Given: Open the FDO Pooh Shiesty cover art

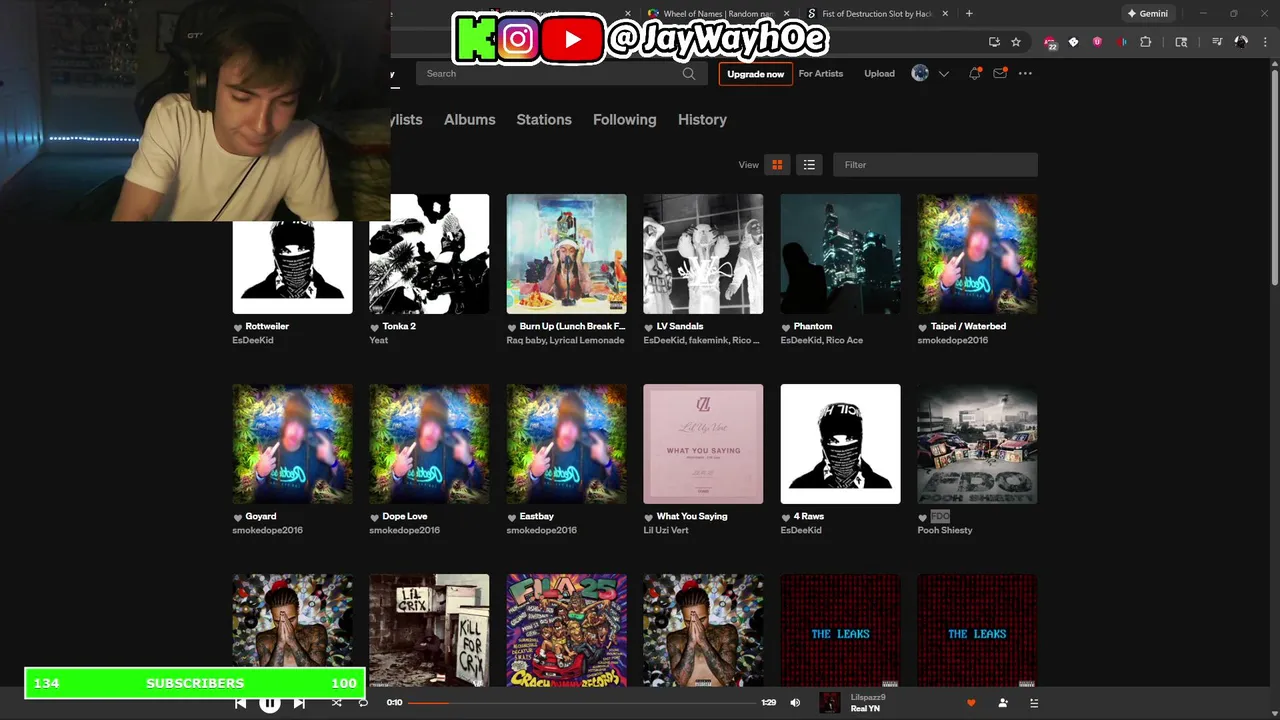Looking at the screenshot, I should (977, 444).
